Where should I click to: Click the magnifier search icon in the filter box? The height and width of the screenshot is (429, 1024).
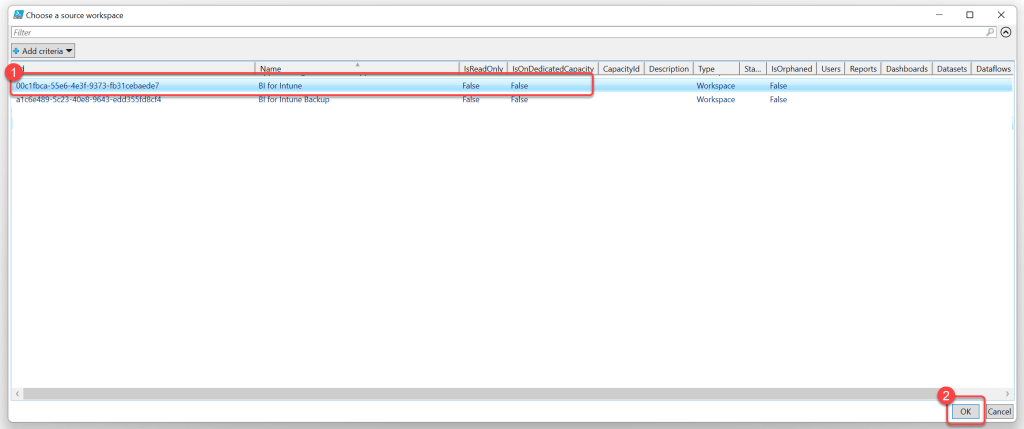click(990, 32)
